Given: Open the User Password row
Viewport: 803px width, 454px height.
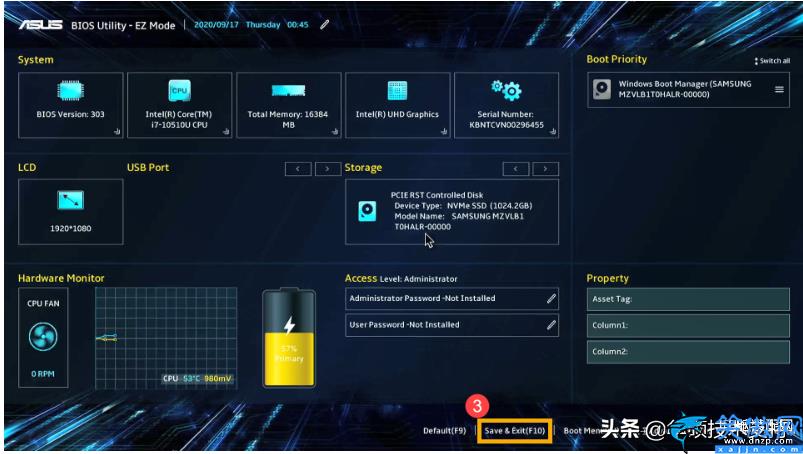Looking at the screenshot, I should pos(452,326).
